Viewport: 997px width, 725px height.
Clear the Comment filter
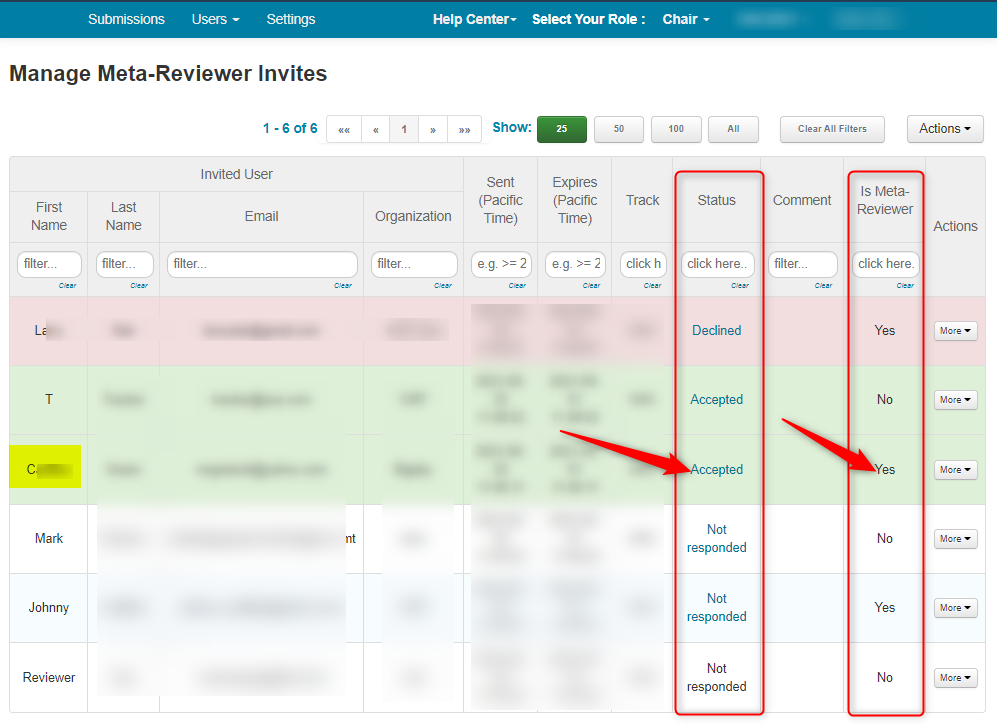pyautogui.click(x=823, y=286)
